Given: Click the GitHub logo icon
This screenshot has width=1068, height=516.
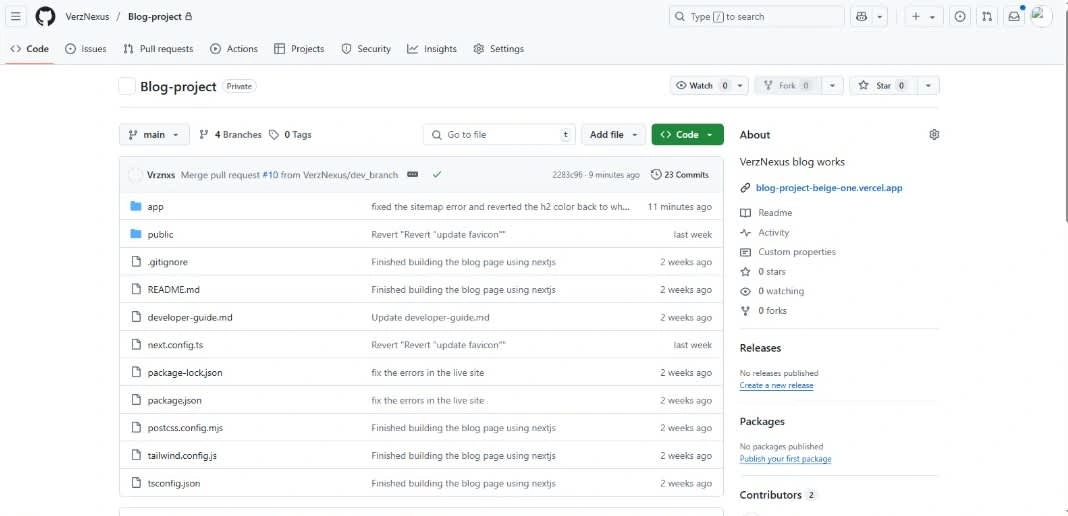Looking at the screenshot, I should click(x=46, y=16).
